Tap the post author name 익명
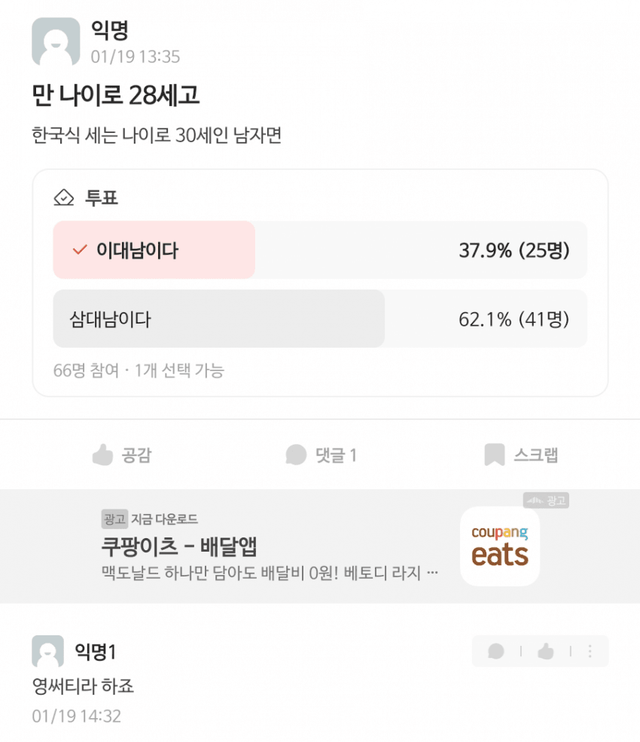640x742 pixels. (110, 32)
